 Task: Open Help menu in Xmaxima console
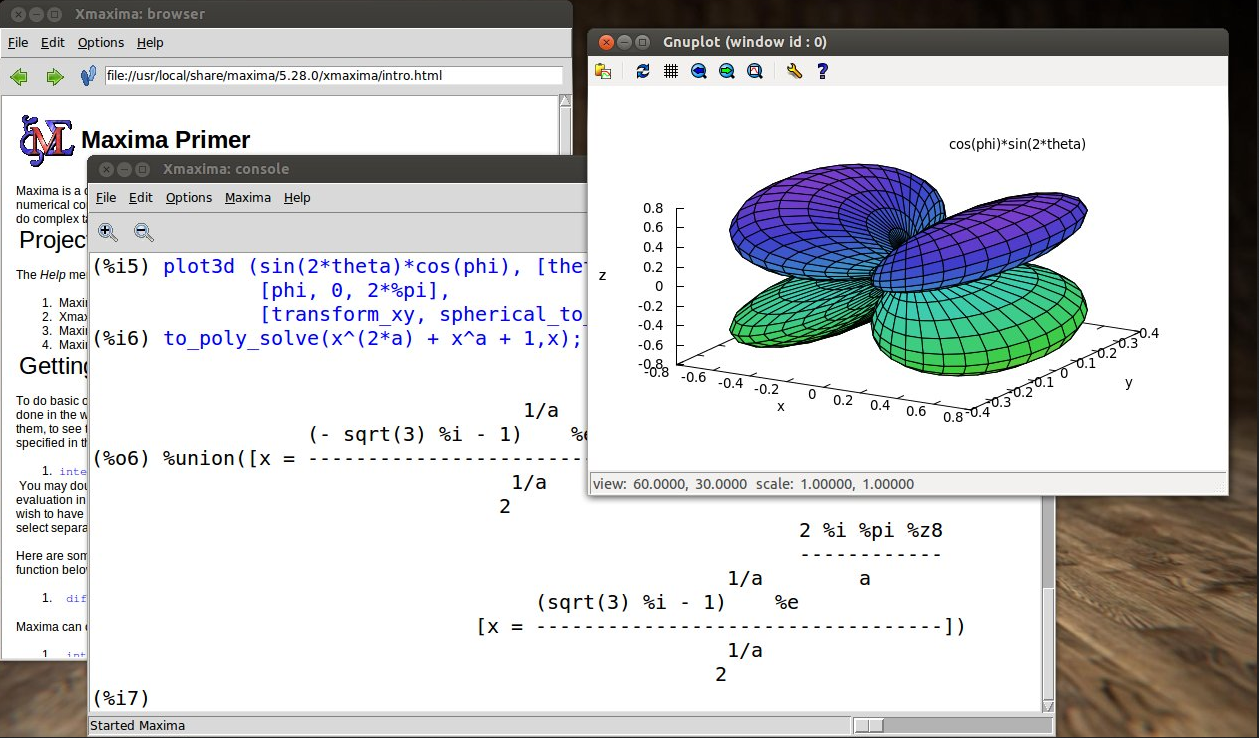click(x=297, y=197)
